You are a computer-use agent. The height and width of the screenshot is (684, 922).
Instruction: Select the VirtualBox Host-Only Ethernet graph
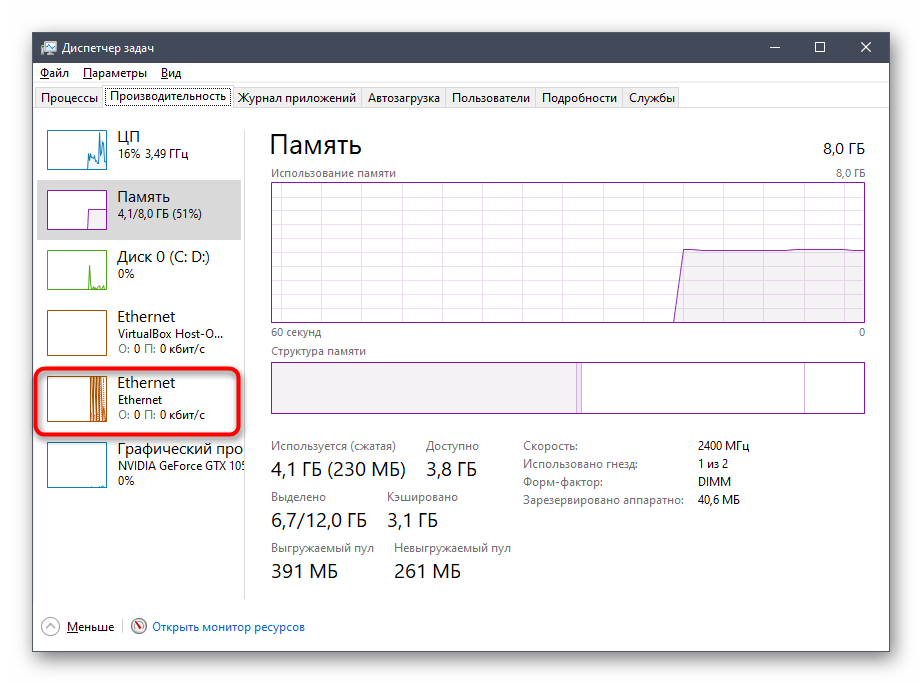point(77,332)
